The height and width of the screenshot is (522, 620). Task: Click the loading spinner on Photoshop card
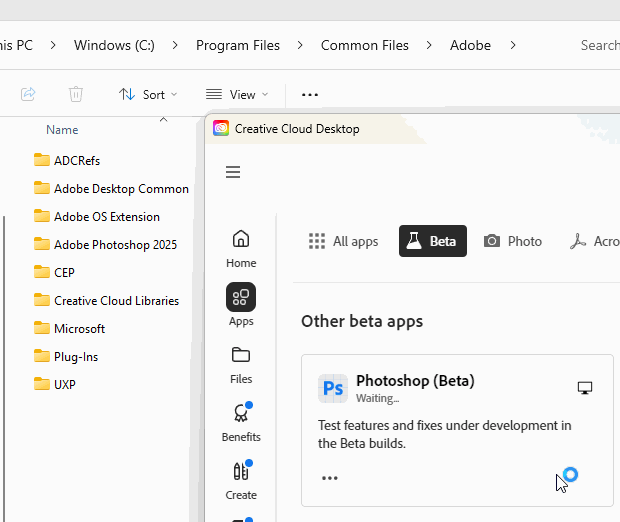tap(570, 475)
